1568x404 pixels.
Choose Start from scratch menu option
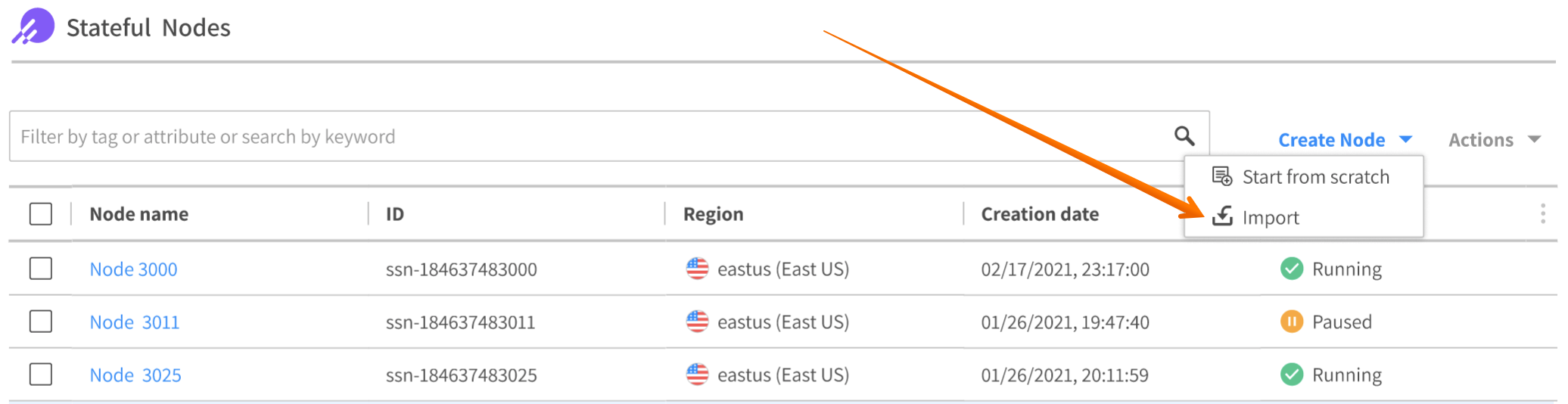(x=1315, y=177)
